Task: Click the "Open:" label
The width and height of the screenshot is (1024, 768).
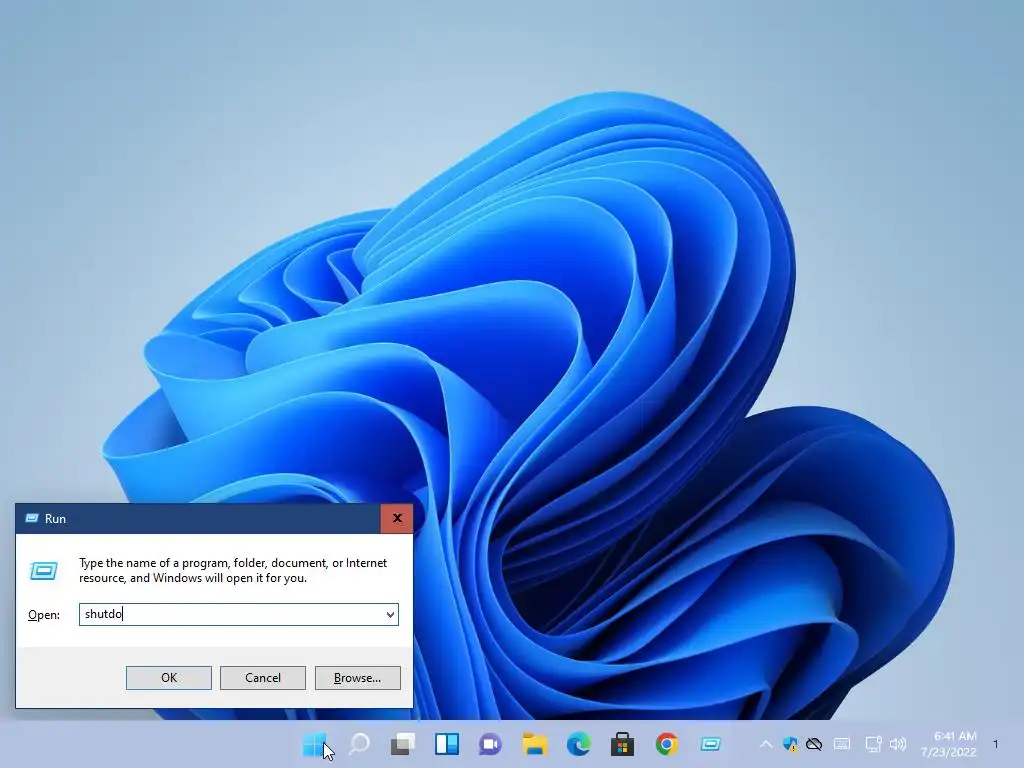Action: click(44, 615)
